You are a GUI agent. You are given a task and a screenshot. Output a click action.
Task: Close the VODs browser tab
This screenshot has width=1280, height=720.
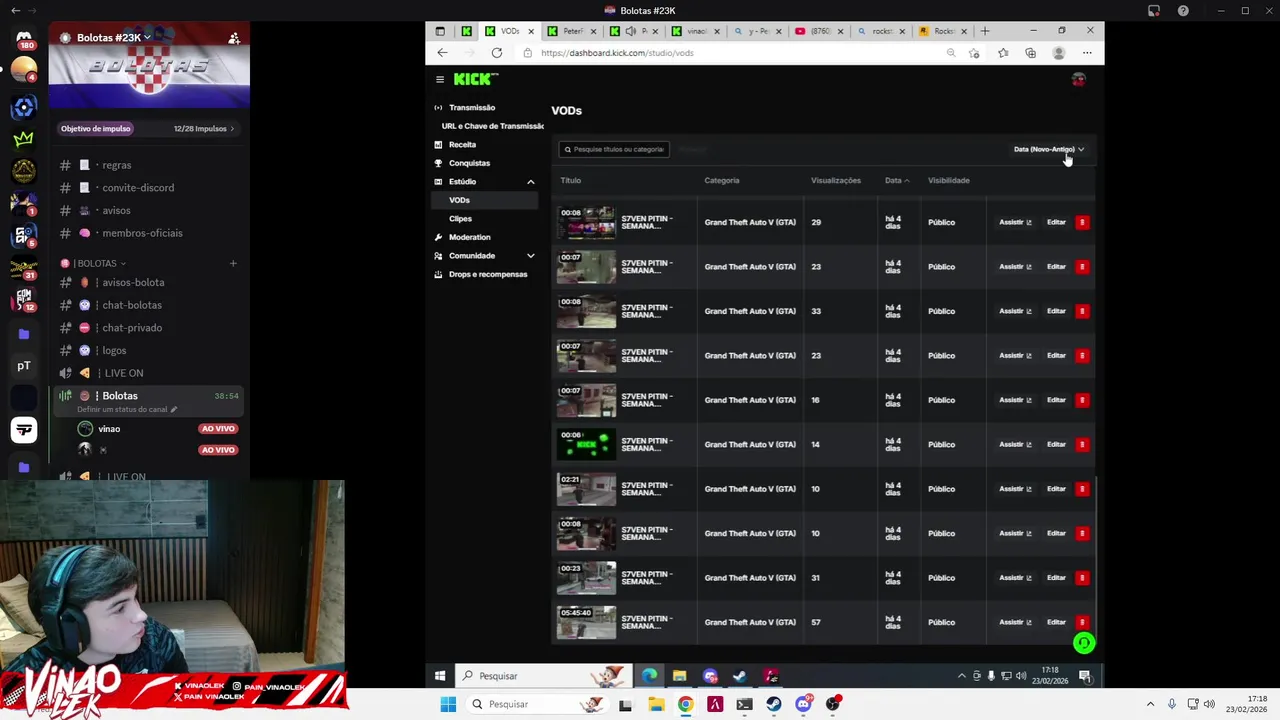(531, 31)
